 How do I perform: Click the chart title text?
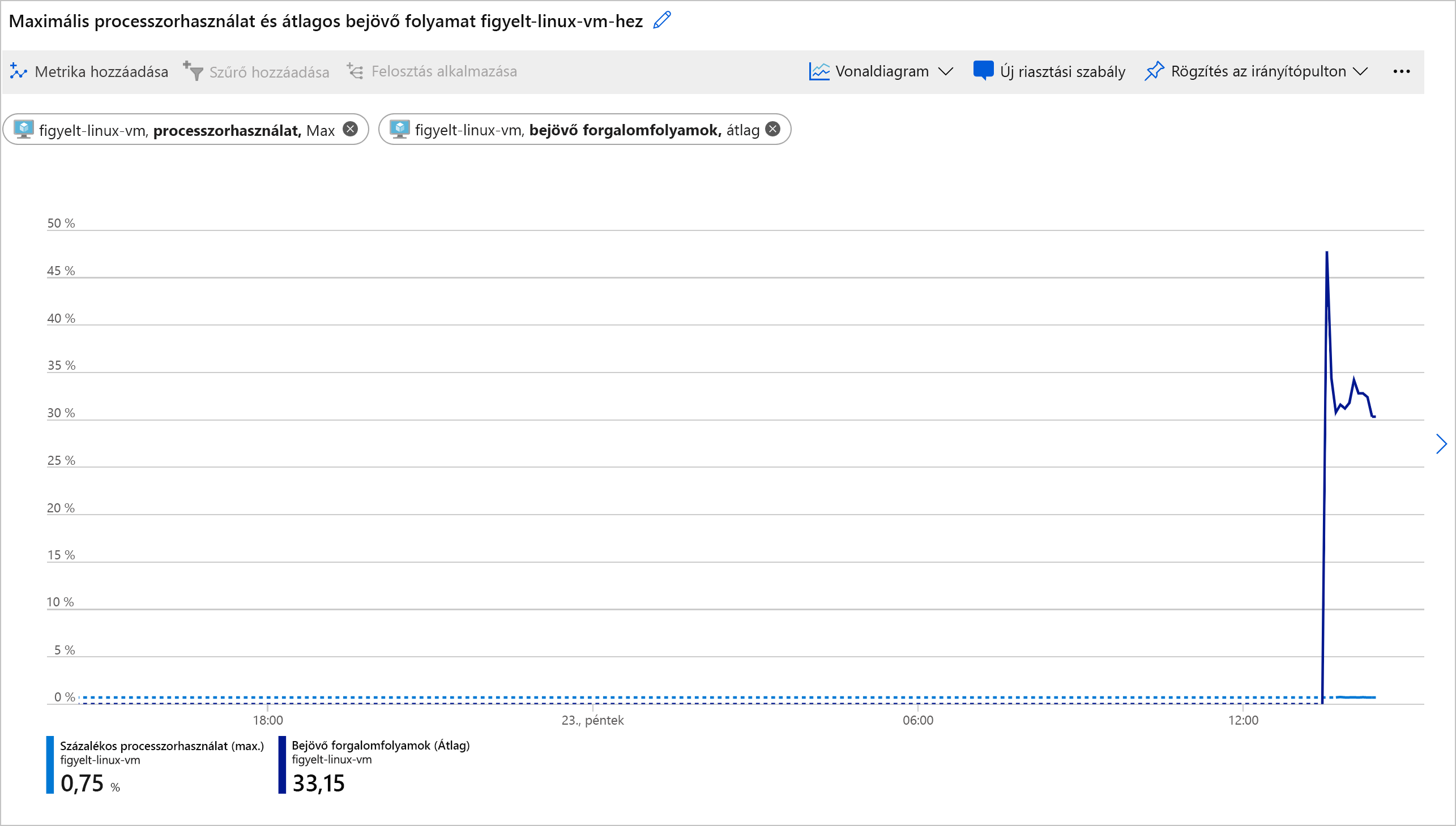326,21
